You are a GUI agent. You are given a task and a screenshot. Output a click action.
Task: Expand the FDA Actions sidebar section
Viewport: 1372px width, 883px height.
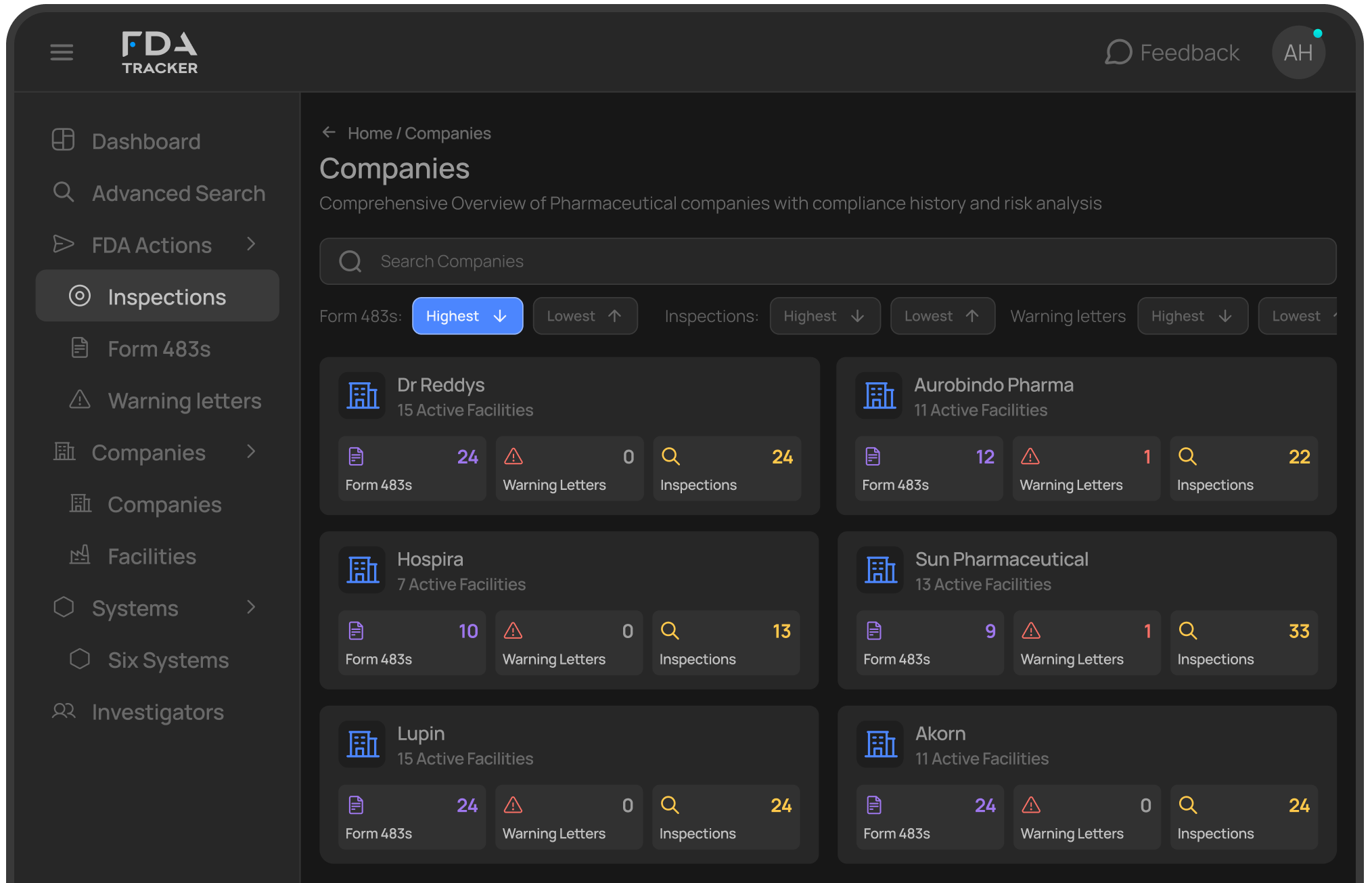click(251, 244)
